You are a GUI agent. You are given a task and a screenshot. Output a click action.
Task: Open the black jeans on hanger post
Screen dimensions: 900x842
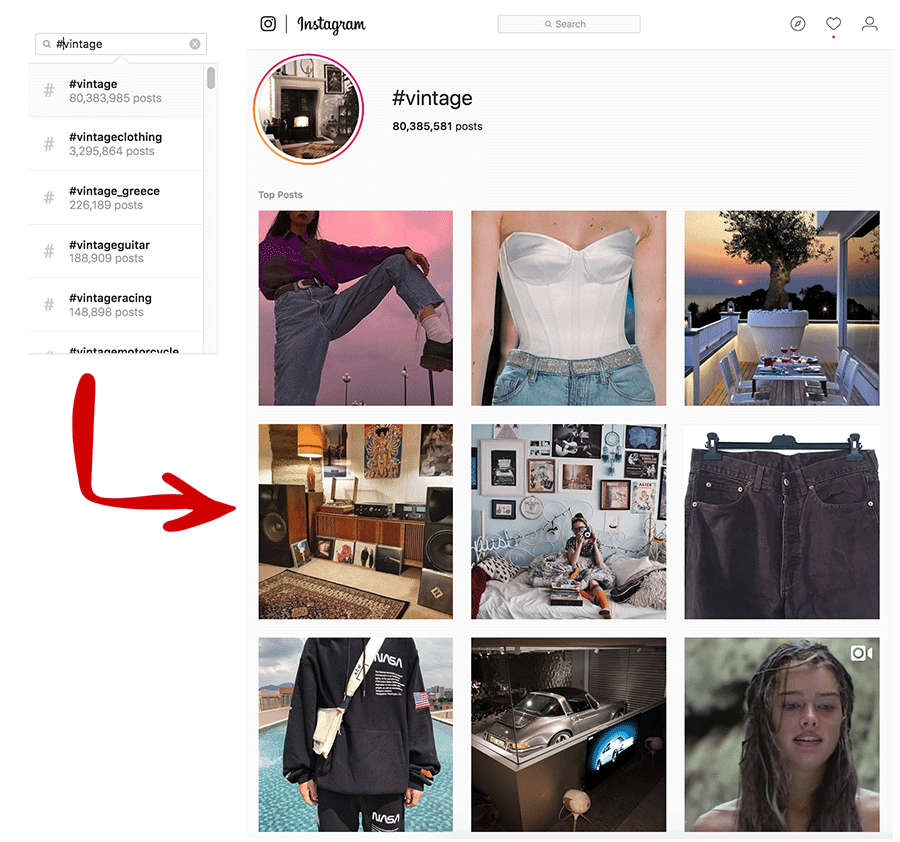tap(782, 522)
